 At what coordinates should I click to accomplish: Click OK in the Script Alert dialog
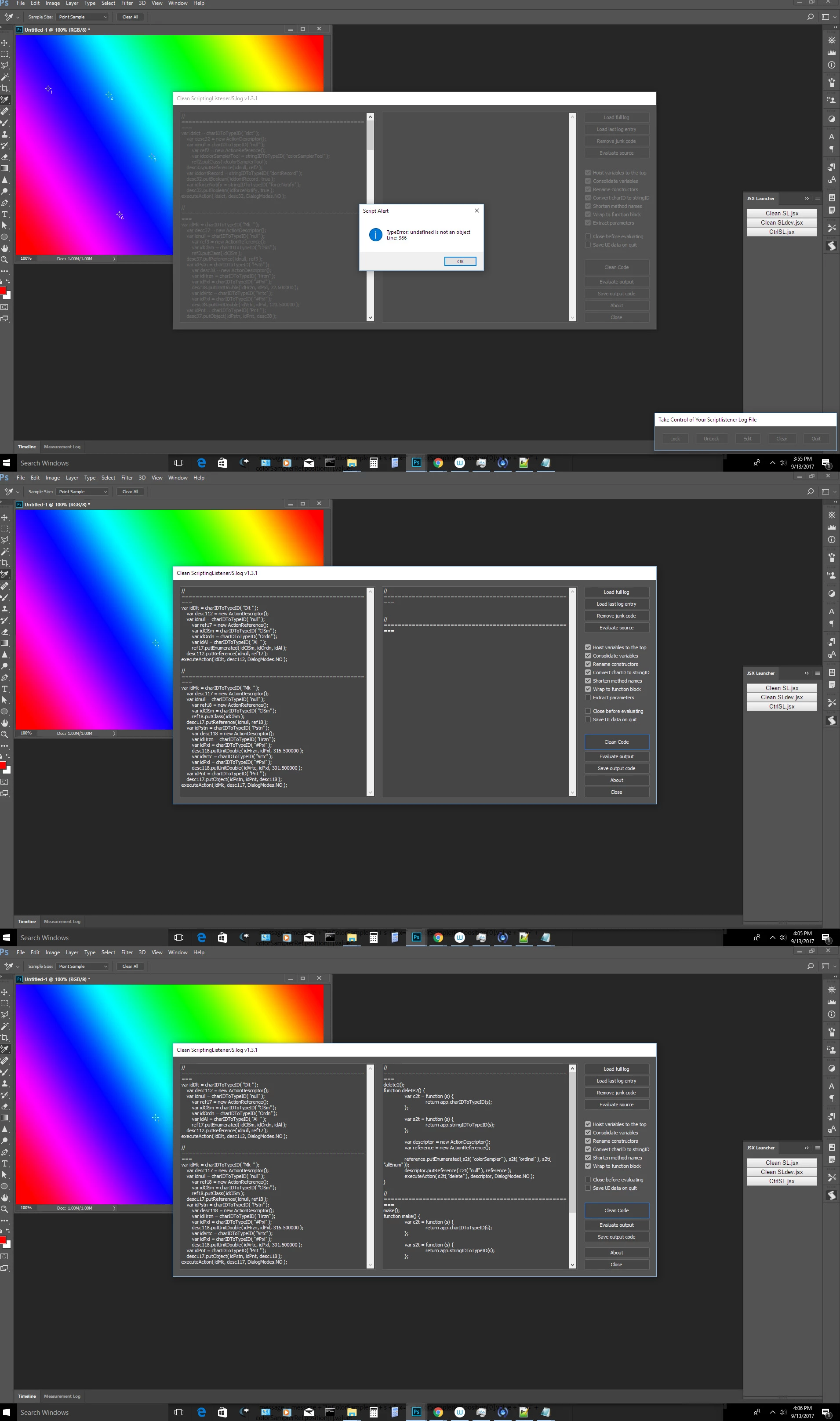tap(460, 262)
